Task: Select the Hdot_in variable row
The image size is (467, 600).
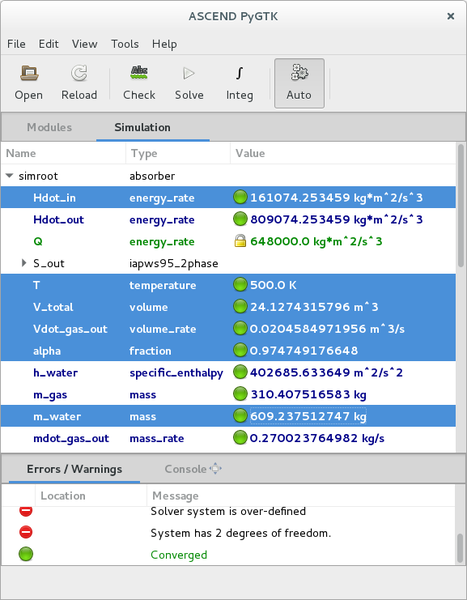Action: click(x=229, y=197)
